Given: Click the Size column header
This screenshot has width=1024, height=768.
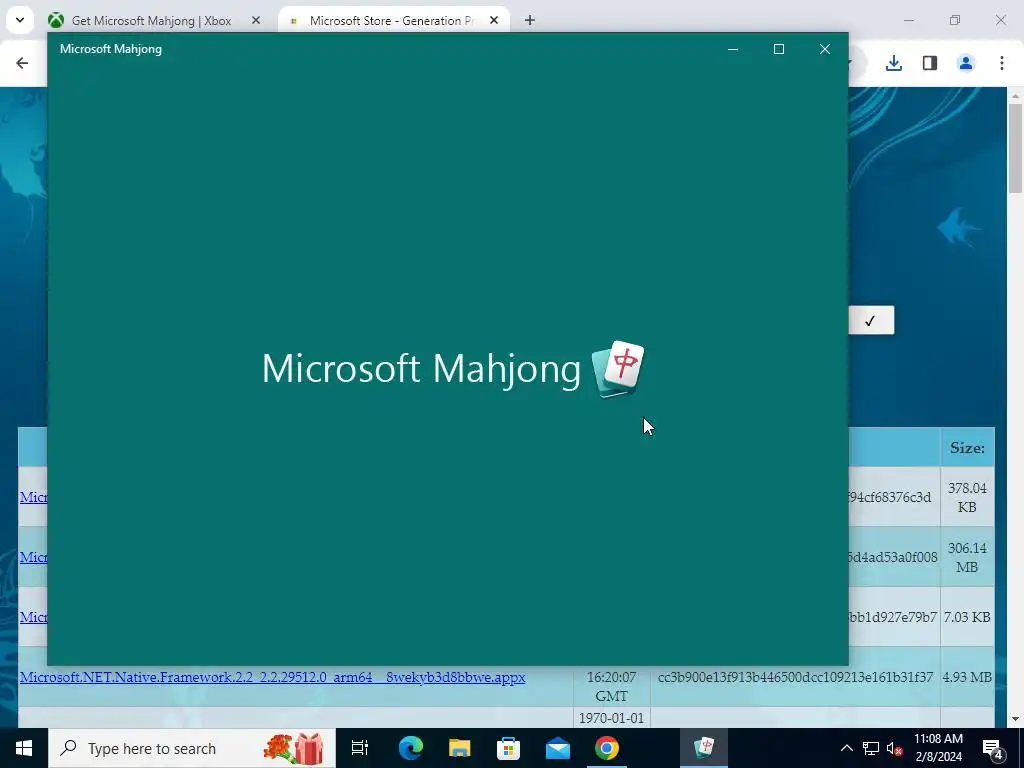Looking at the screenshot, I should click(x=967, y=448).
